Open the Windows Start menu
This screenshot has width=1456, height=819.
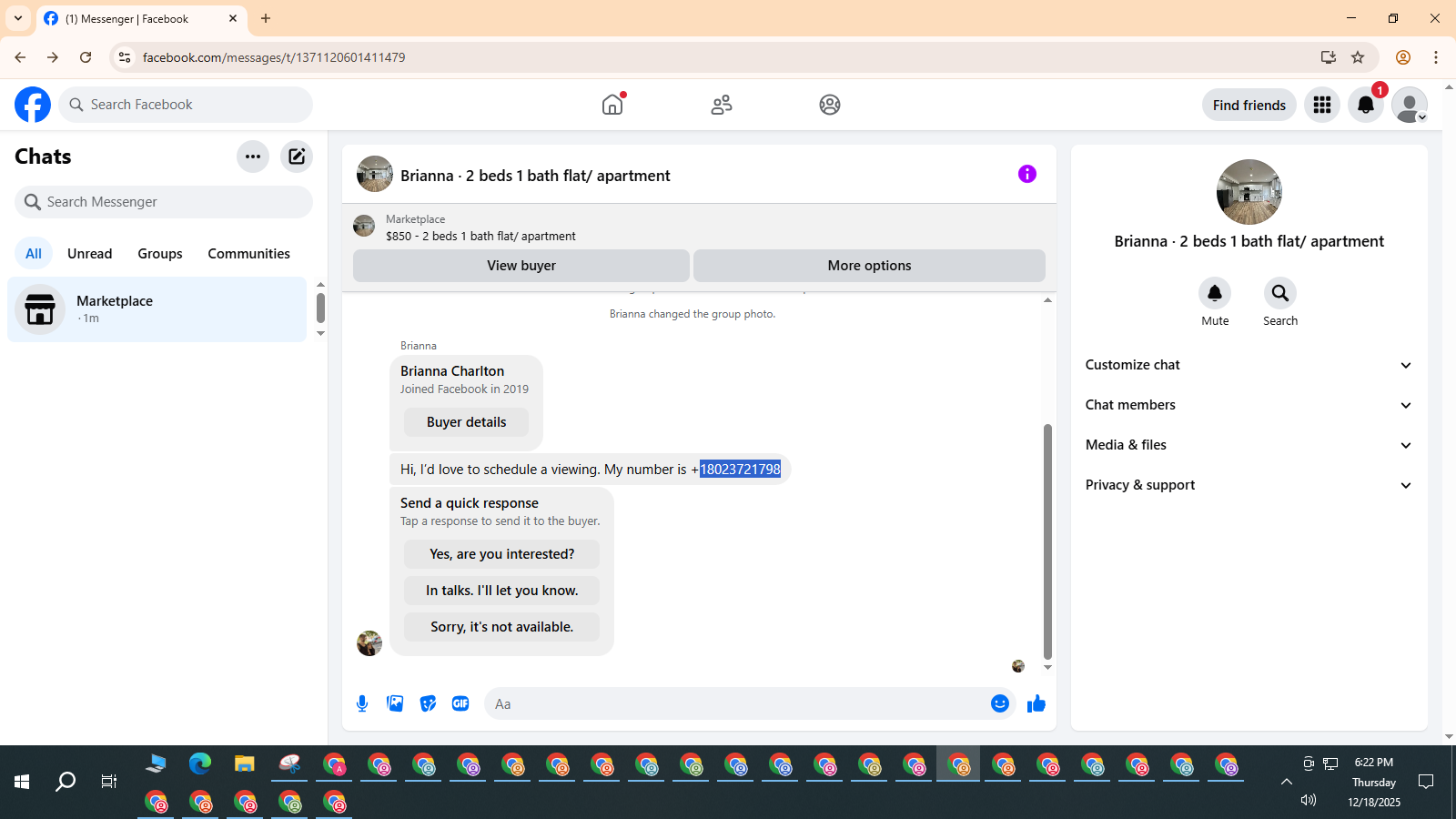[x=22, y=782]
